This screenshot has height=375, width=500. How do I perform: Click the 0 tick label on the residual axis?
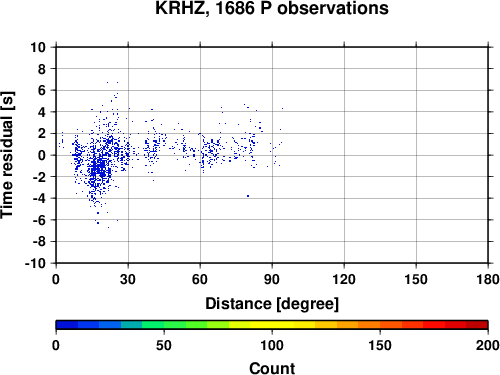tap(42, 155)
